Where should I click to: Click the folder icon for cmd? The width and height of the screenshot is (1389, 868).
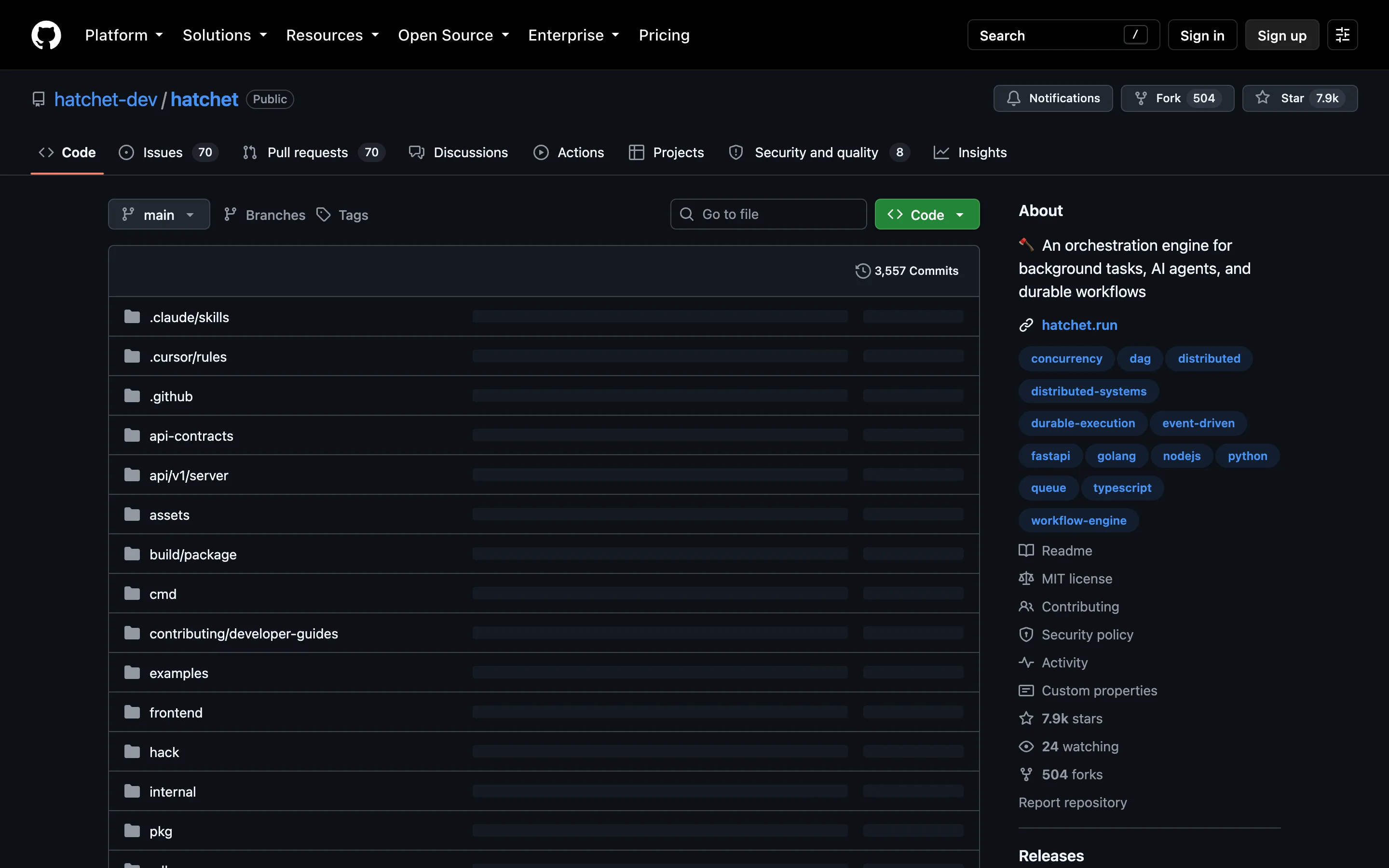(x=132, y=594)
